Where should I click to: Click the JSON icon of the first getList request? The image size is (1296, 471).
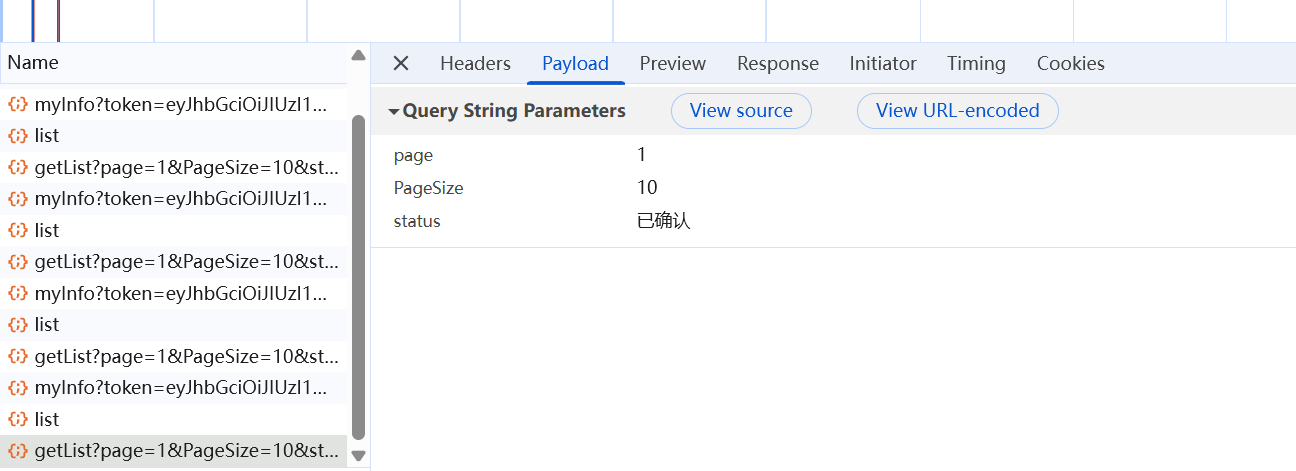point(17,167)
